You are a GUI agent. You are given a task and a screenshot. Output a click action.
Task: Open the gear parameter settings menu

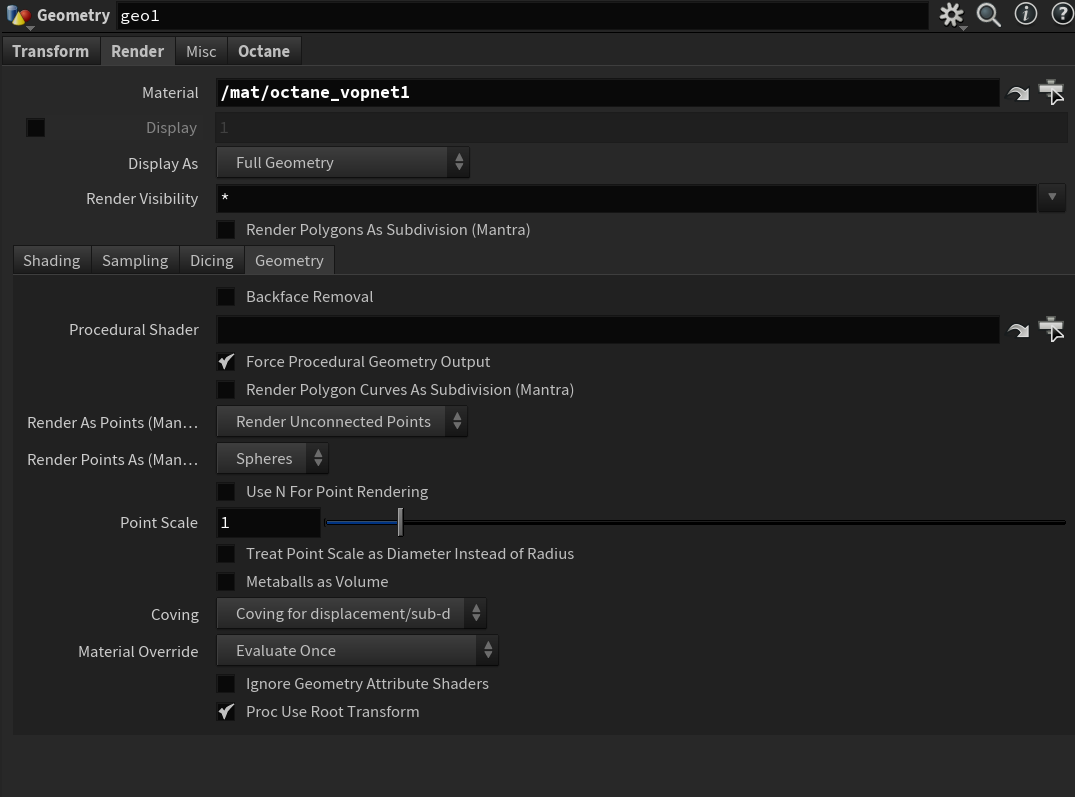click(x=951, y=15)
